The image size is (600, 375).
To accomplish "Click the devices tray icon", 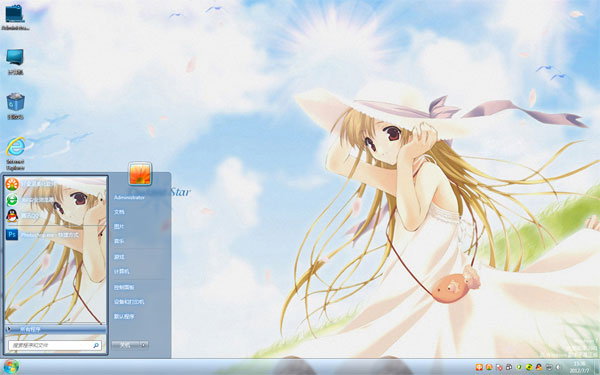I will (509, 367).
